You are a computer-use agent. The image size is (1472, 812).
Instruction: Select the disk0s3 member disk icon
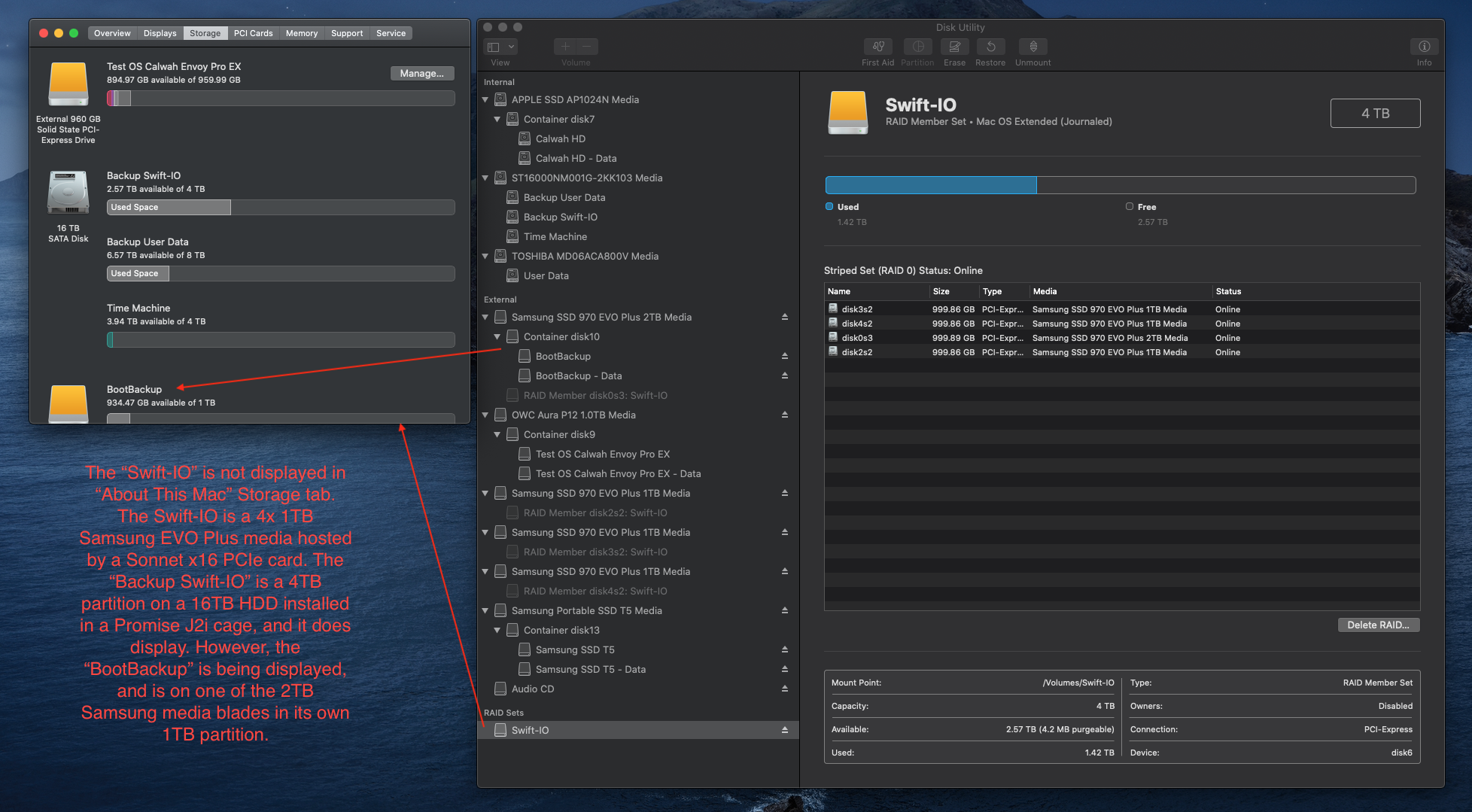833,337
